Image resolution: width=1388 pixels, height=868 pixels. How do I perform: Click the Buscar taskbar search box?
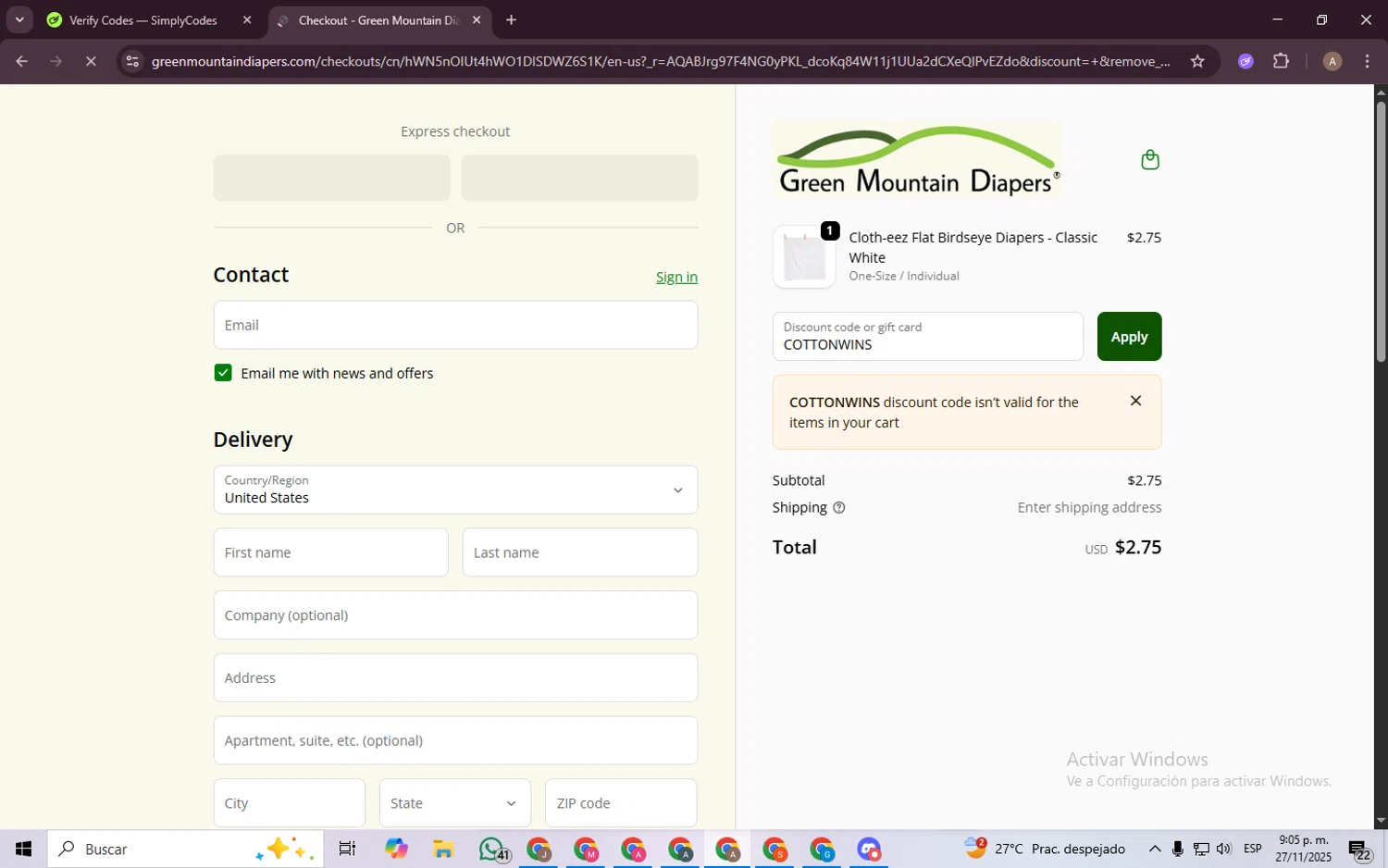185,849
